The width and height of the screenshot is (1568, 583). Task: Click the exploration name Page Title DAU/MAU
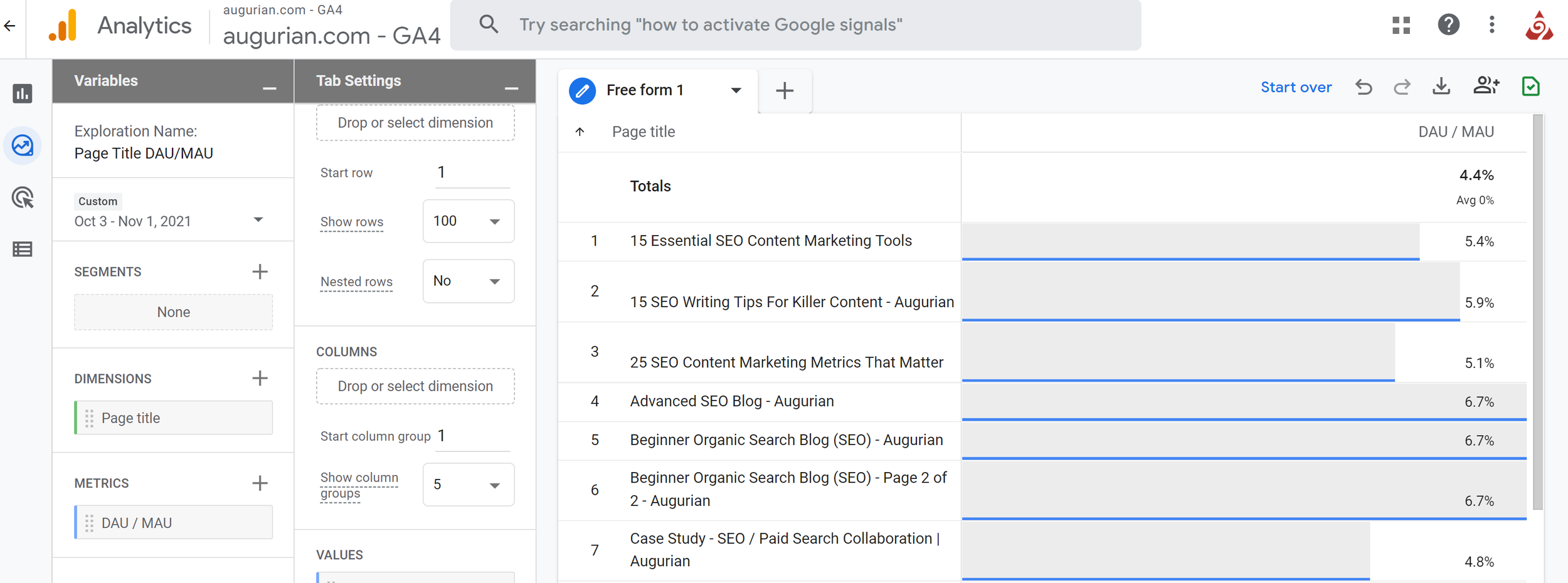pyautogui.click(x=144, y=154)
